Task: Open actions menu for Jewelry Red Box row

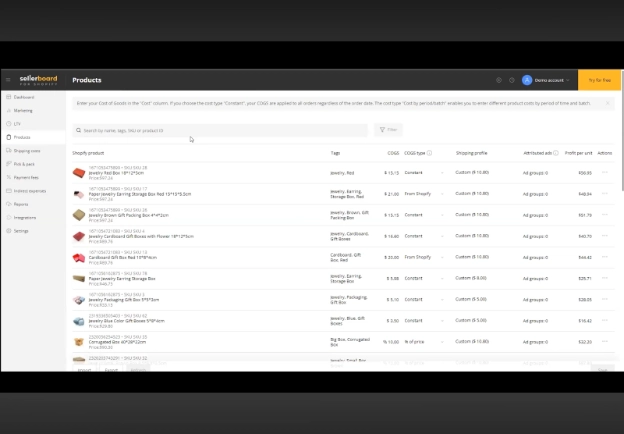Action: pyautogui.click(x=604, y=172)
